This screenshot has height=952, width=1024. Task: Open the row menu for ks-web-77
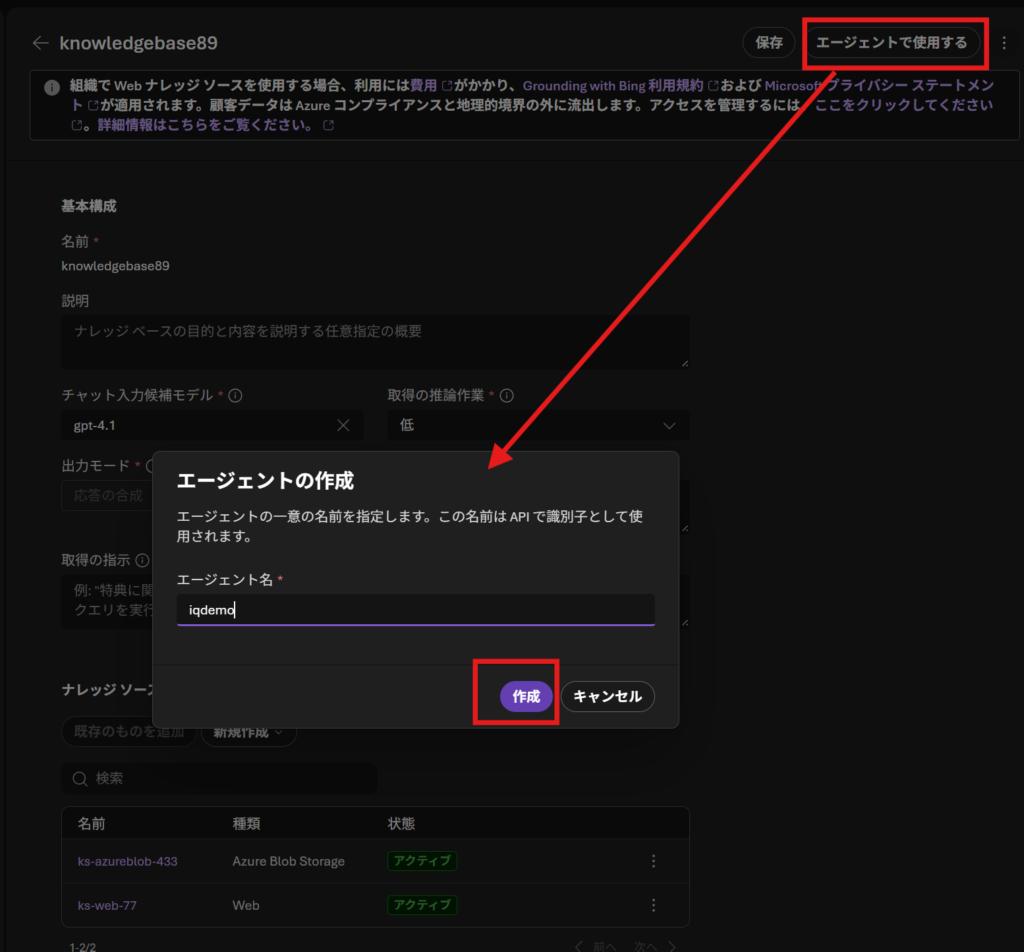(x=653, y=905)
